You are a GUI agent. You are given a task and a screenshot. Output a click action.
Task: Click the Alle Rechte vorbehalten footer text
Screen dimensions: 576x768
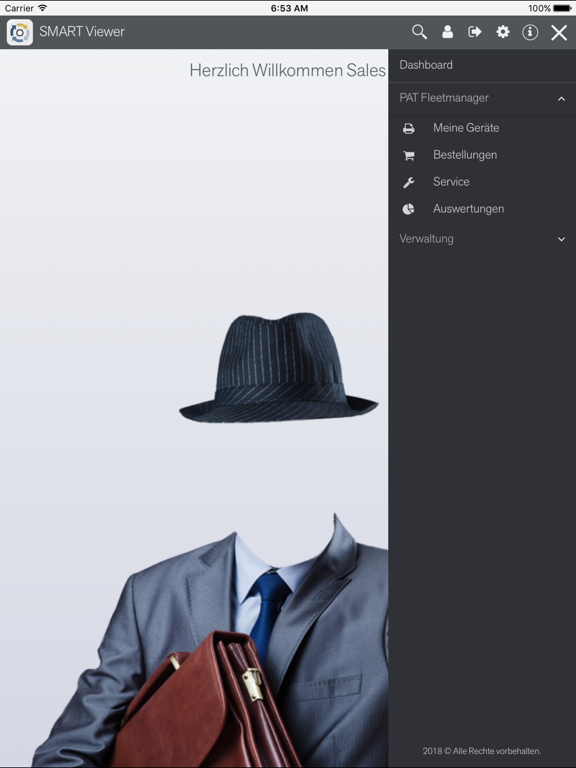481,751
